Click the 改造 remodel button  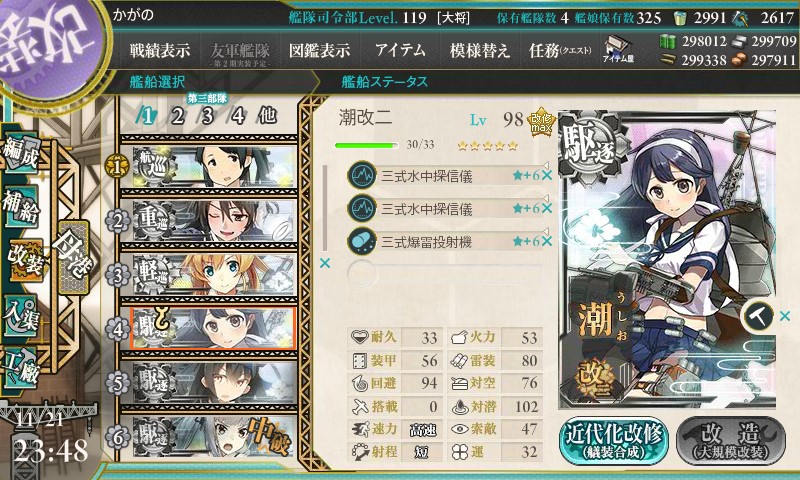(731, 441)
